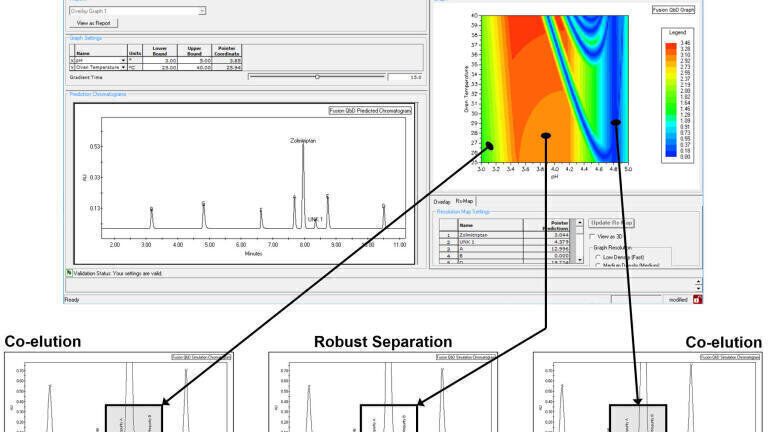
Task: Click the Update Rs Map button
Action: pos(611,223)
